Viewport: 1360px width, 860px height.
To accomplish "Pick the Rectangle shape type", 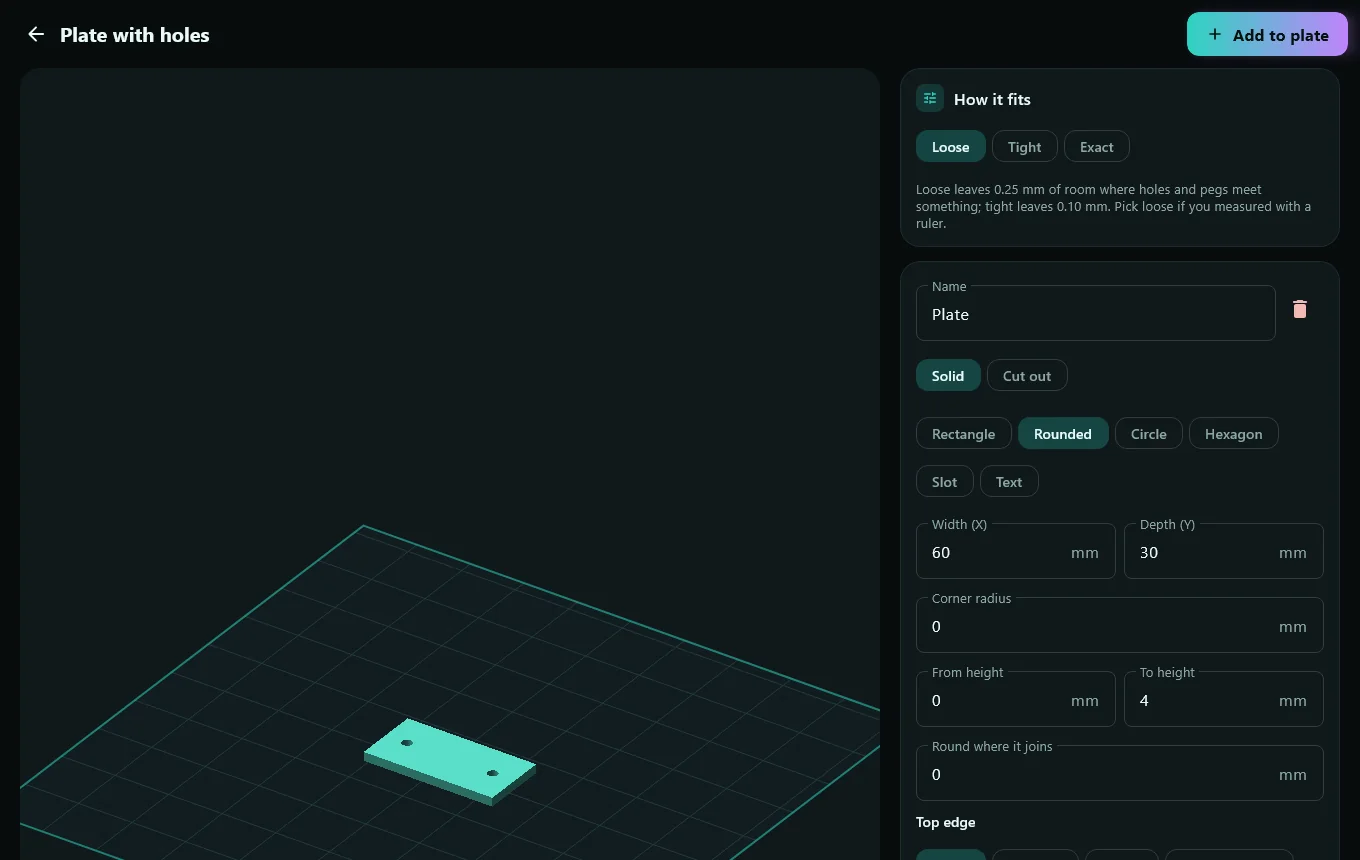I will pyautogui.click(x=963, y=433).
